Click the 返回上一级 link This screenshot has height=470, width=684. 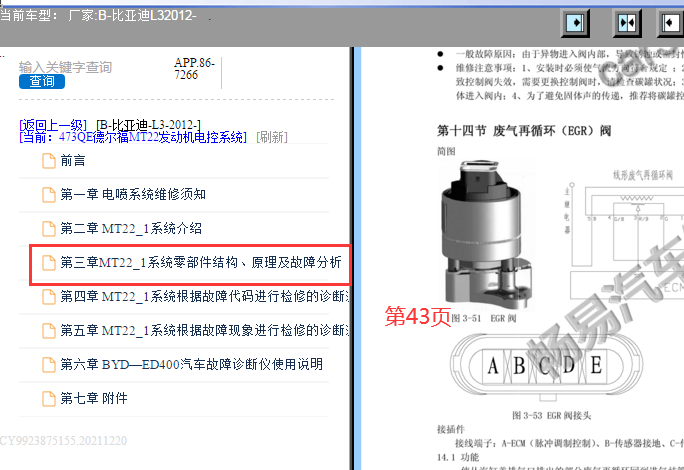53,125
